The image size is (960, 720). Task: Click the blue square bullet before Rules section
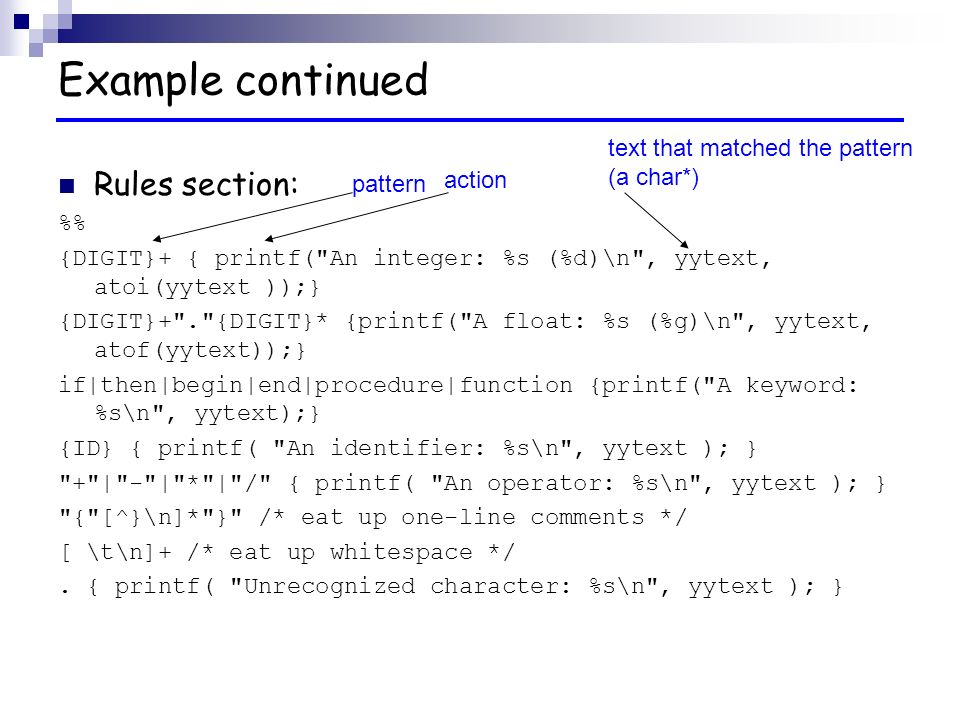(67, 186)
